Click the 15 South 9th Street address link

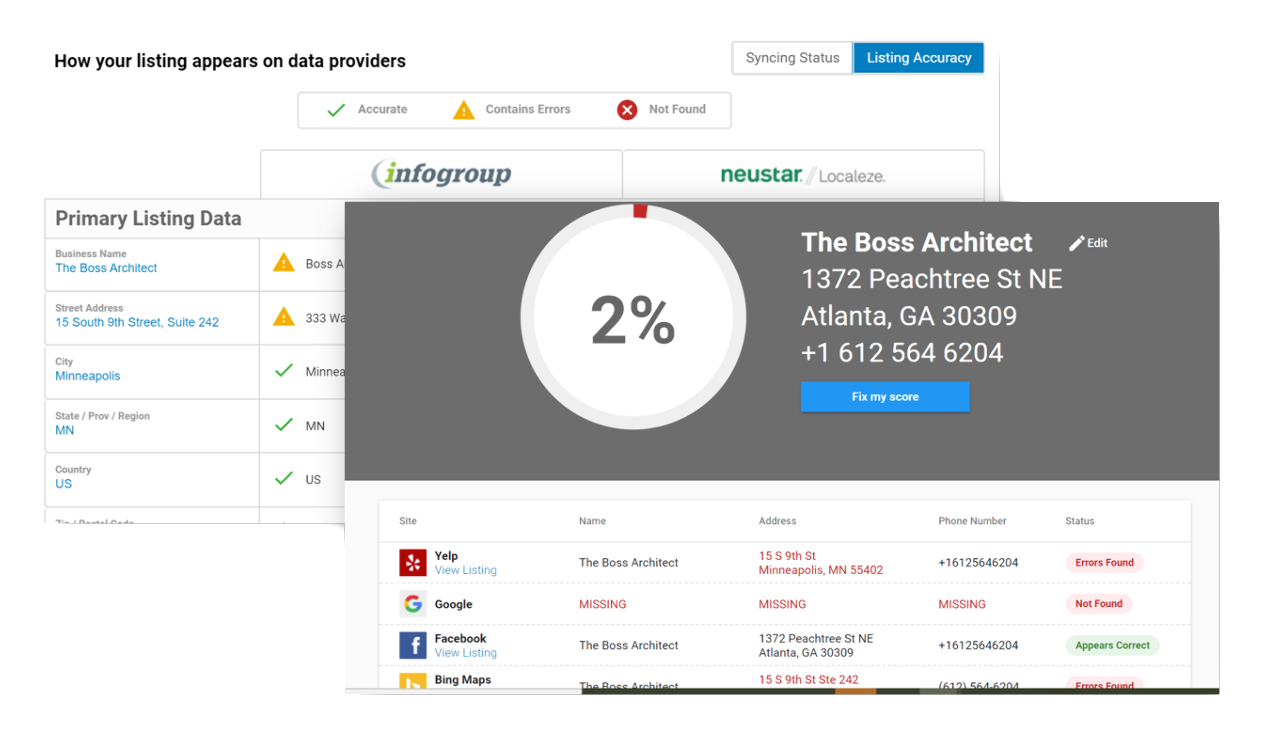click(x=137, y=322)
